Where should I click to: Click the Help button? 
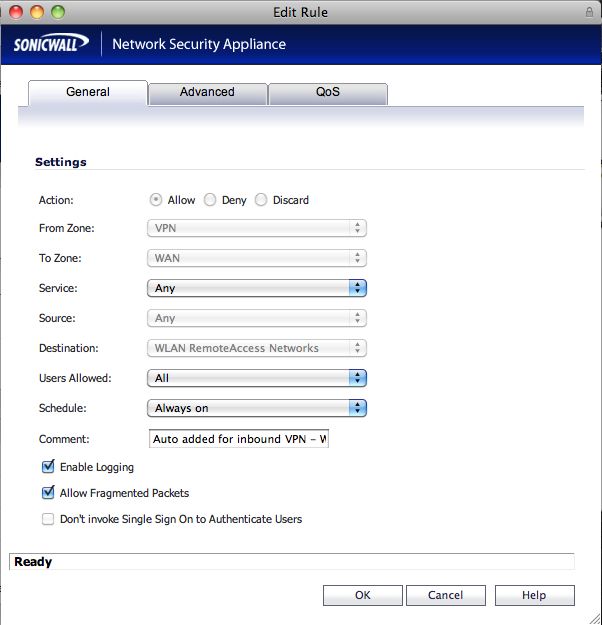click(535, 596)
